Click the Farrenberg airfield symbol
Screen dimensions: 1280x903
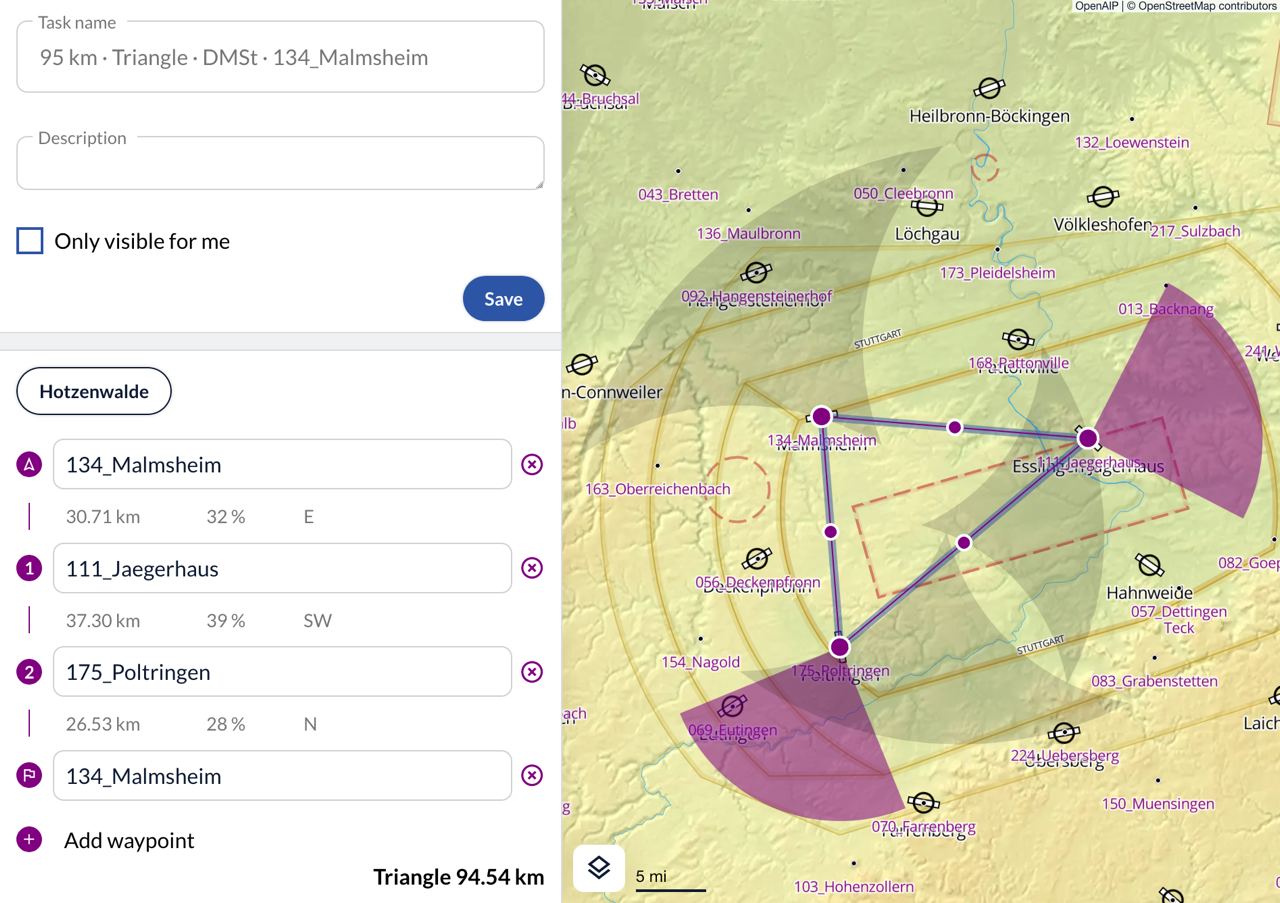[x=923, y=803]
